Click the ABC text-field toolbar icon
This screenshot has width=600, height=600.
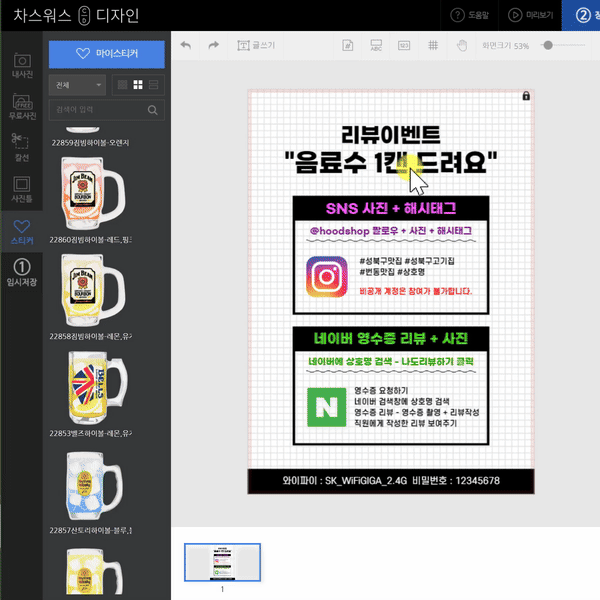click(x=376, y=46)
